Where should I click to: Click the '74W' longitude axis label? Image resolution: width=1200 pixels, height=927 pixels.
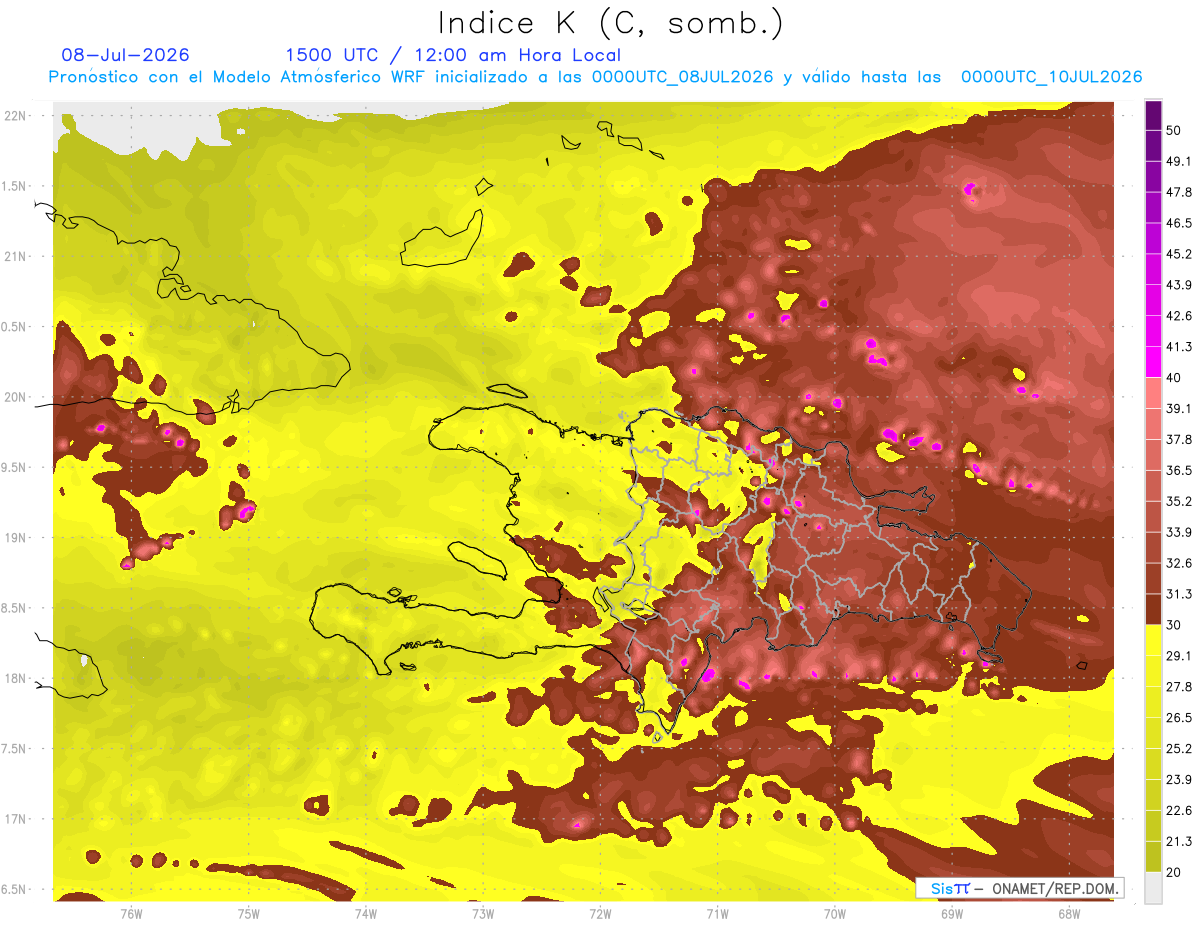(x=366, y=913)
